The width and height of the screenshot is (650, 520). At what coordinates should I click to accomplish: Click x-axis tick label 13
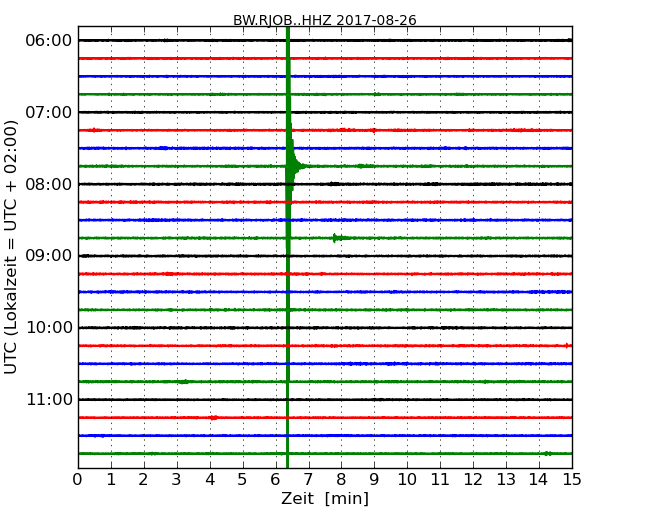point(506,480)
